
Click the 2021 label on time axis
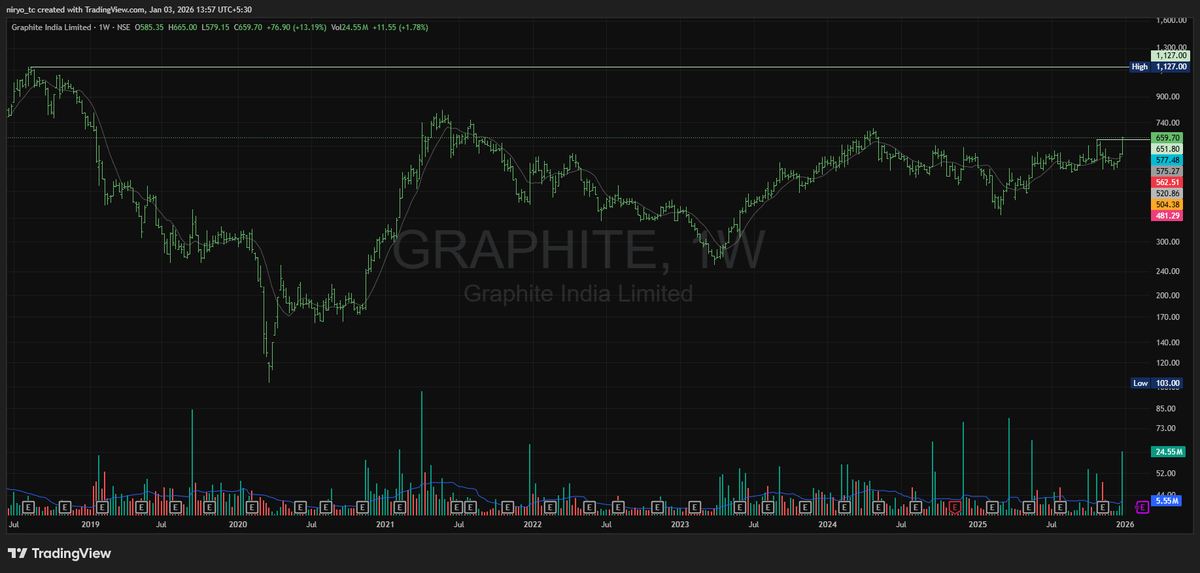point(385,523)
